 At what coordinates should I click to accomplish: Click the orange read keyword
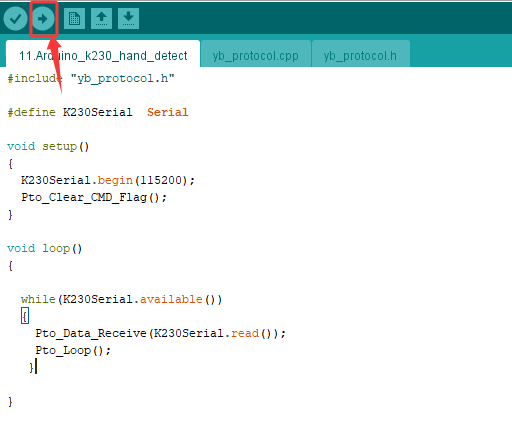coord(245,333)
